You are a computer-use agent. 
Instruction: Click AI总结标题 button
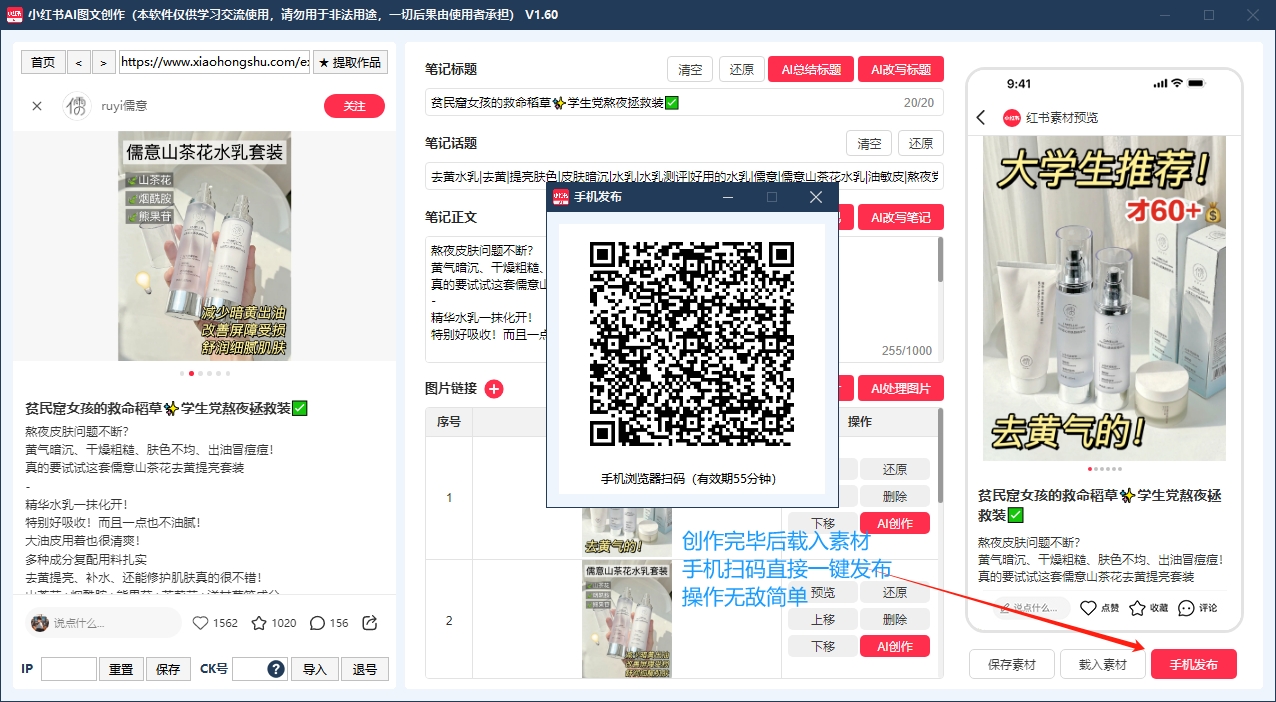(810, 70)
